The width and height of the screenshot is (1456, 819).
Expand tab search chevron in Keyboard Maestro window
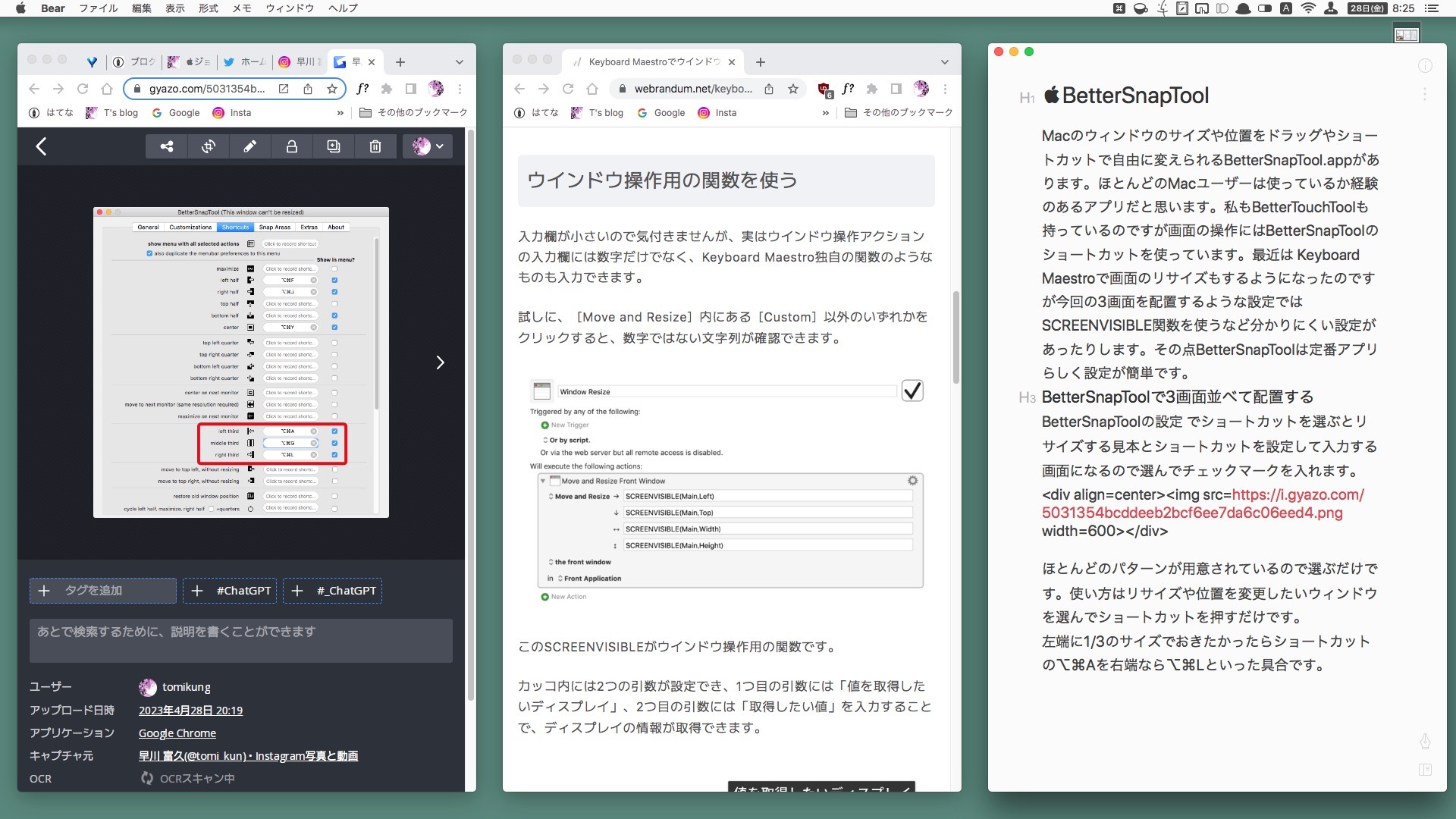click(x=944, y=62)
